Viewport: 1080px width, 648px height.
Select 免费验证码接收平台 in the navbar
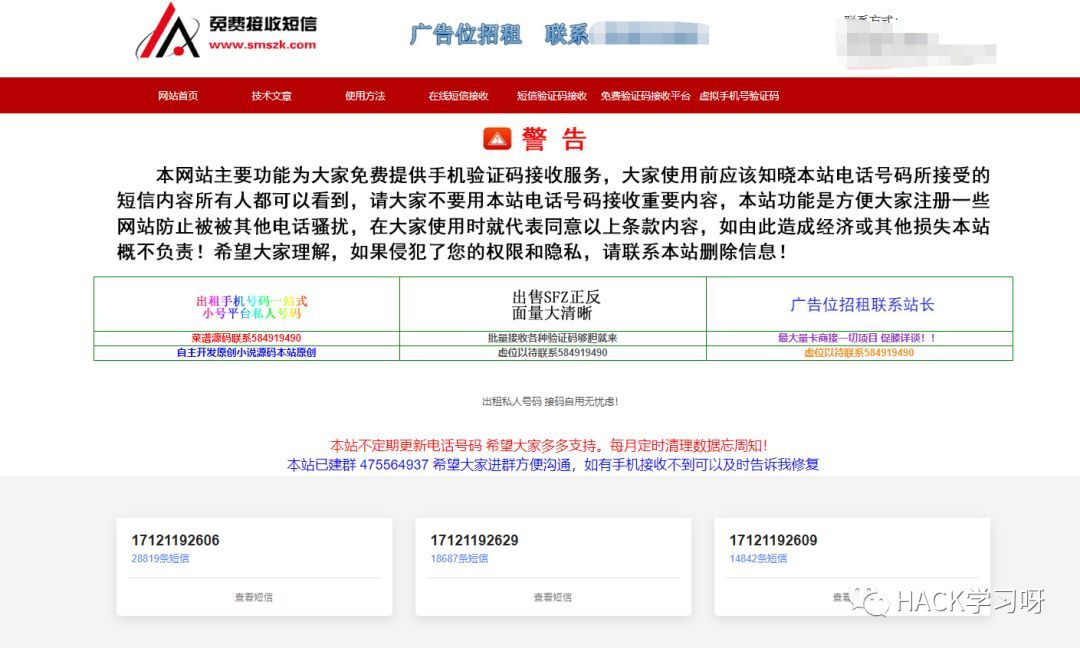tap(645, 96)
